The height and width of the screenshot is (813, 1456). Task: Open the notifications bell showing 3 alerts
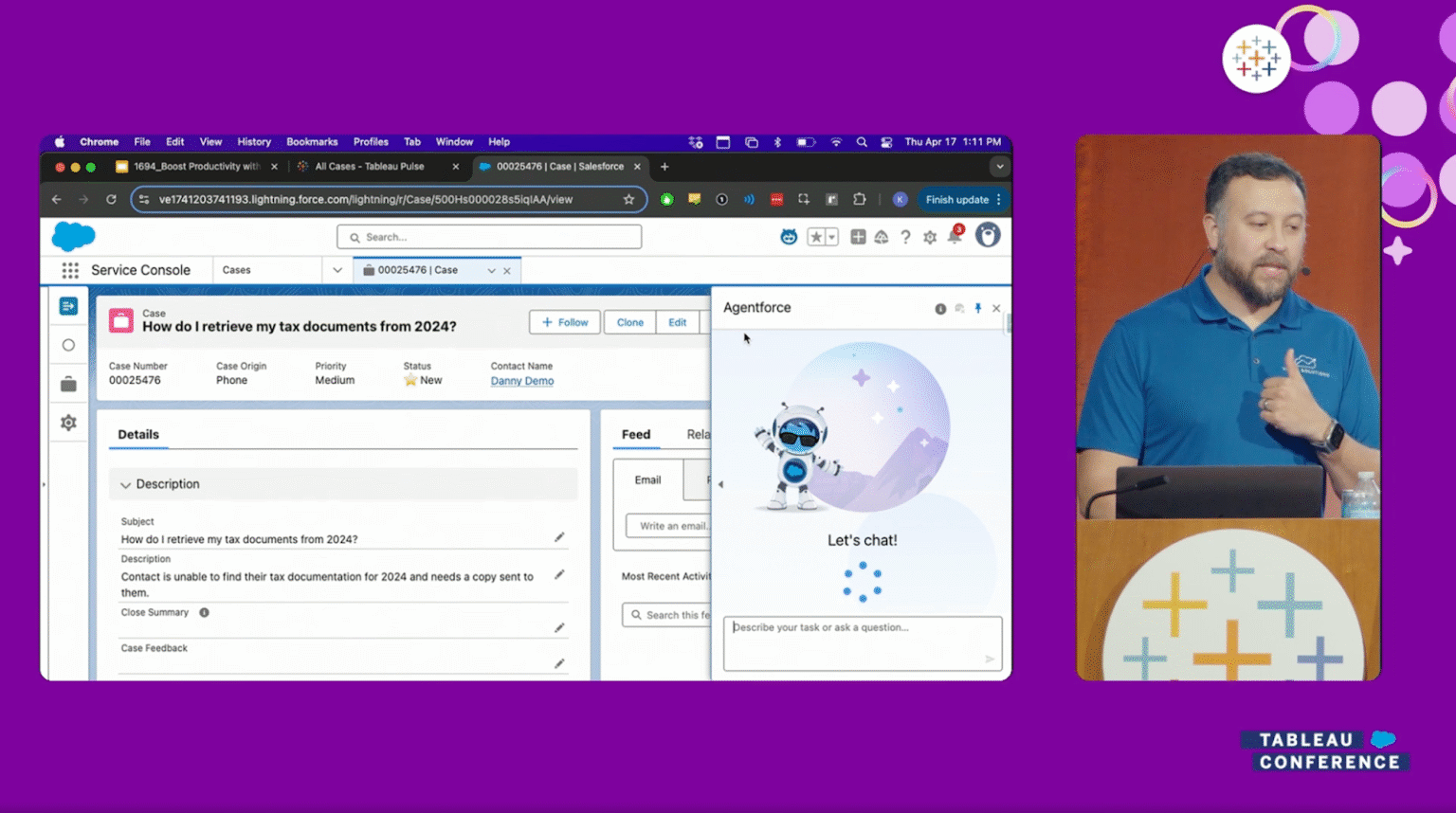click(955, 237)
